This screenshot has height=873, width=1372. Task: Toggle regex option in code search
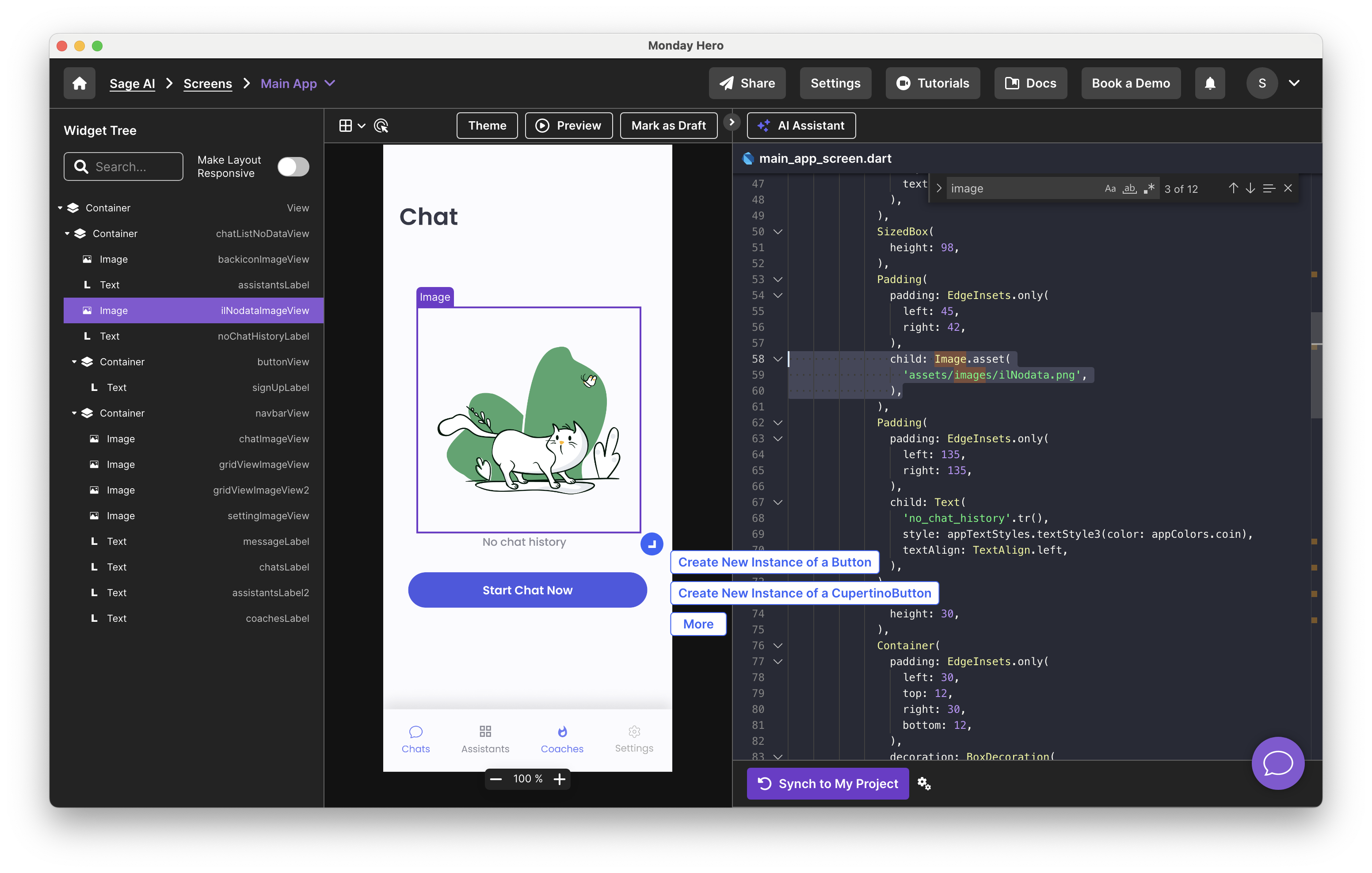pos(1149,189)
